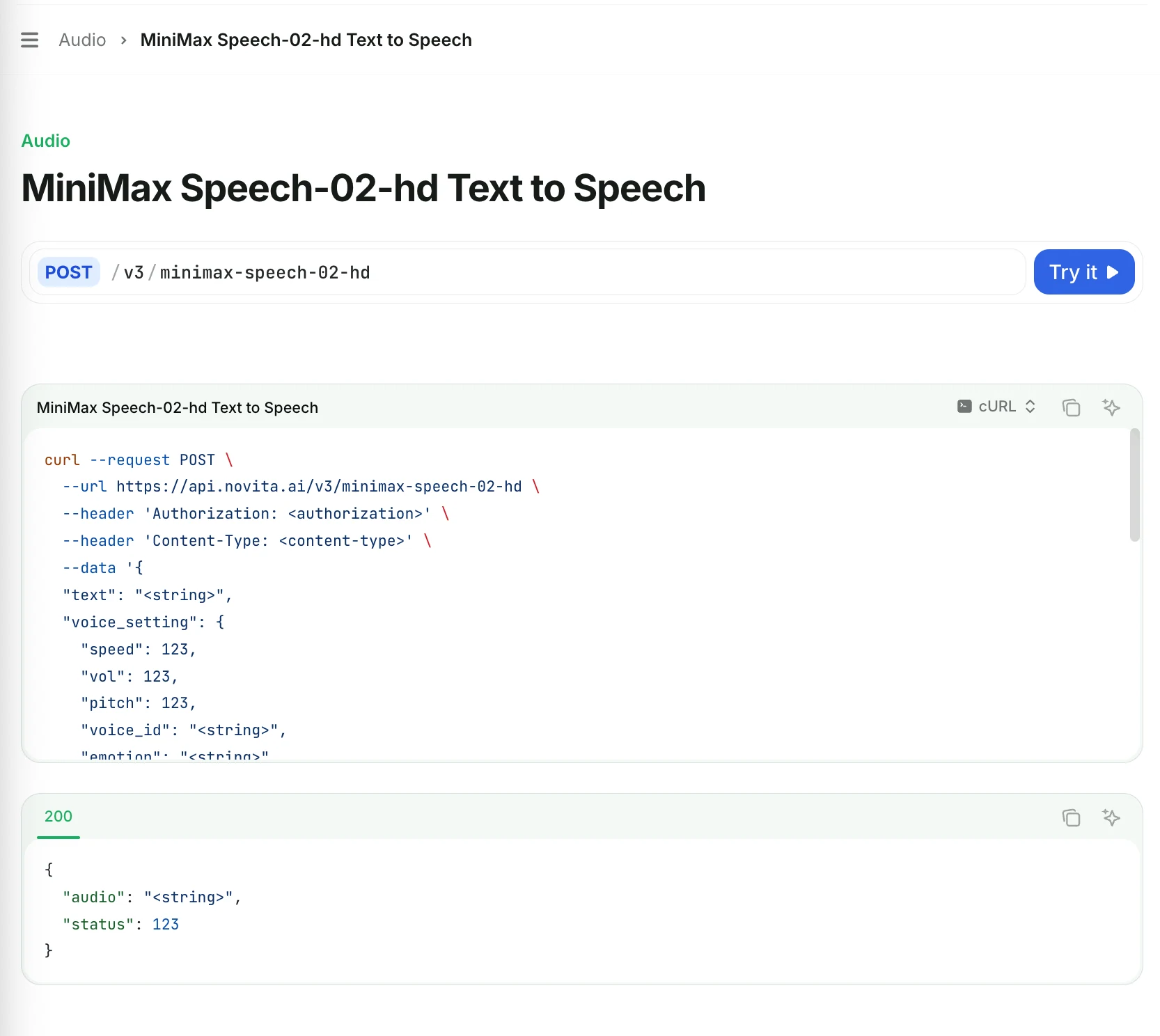Click the Content-Type header line
The image size is (1160, 1036).
pyautogui.click(x=247, y=540)
